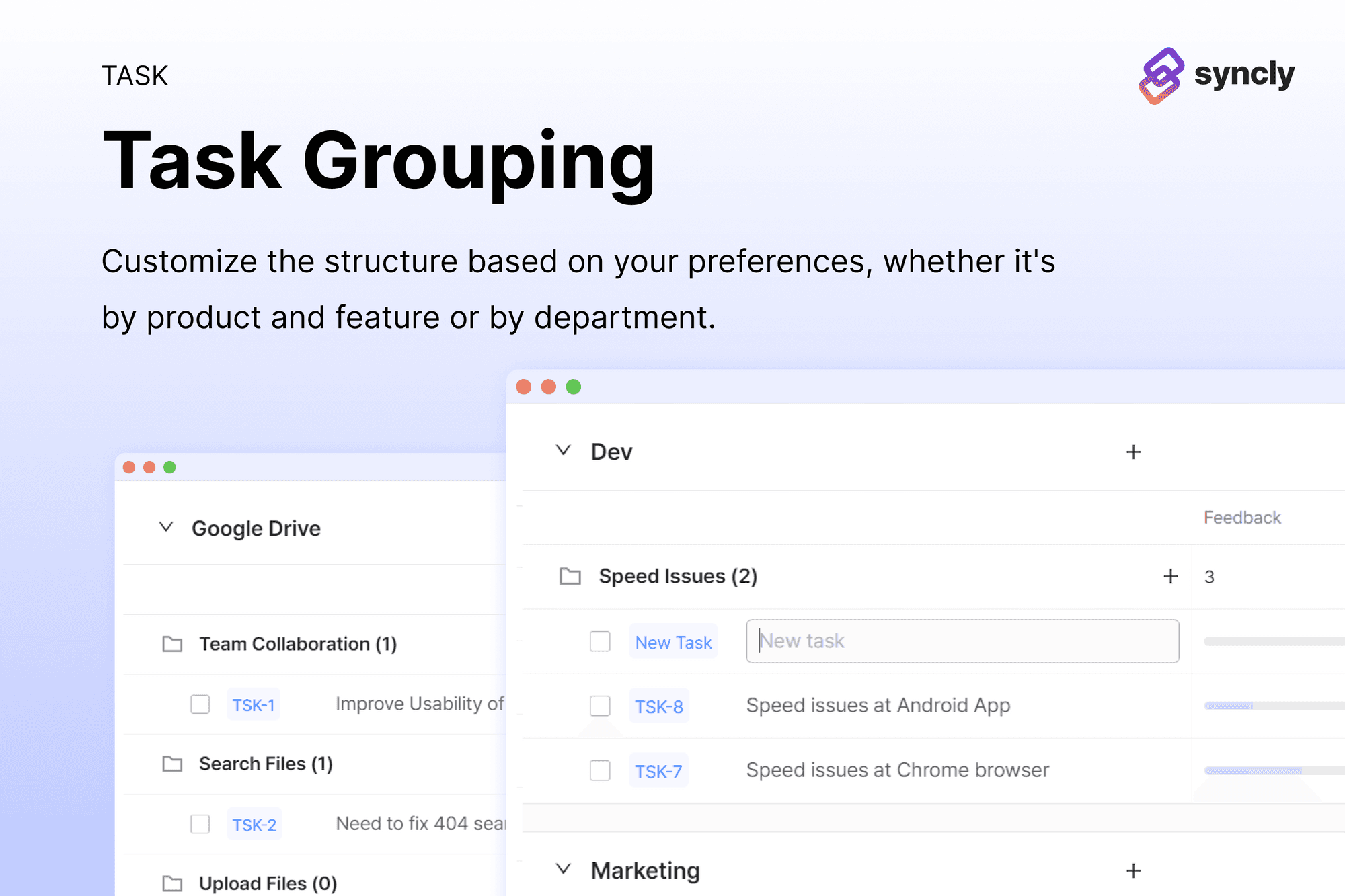Click the Team Collaboration folder icon
1345x896 pixels.
tap(173, 644)
